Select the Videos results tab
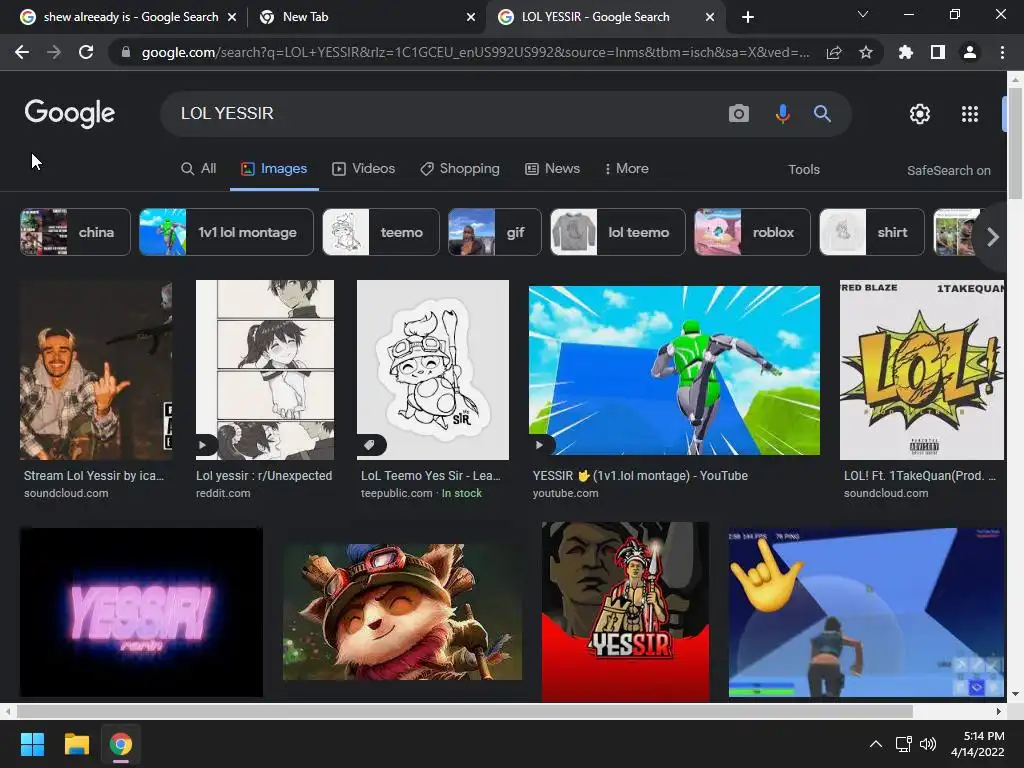The height and width of the screenshot is (768, 1024). [364, 168]
